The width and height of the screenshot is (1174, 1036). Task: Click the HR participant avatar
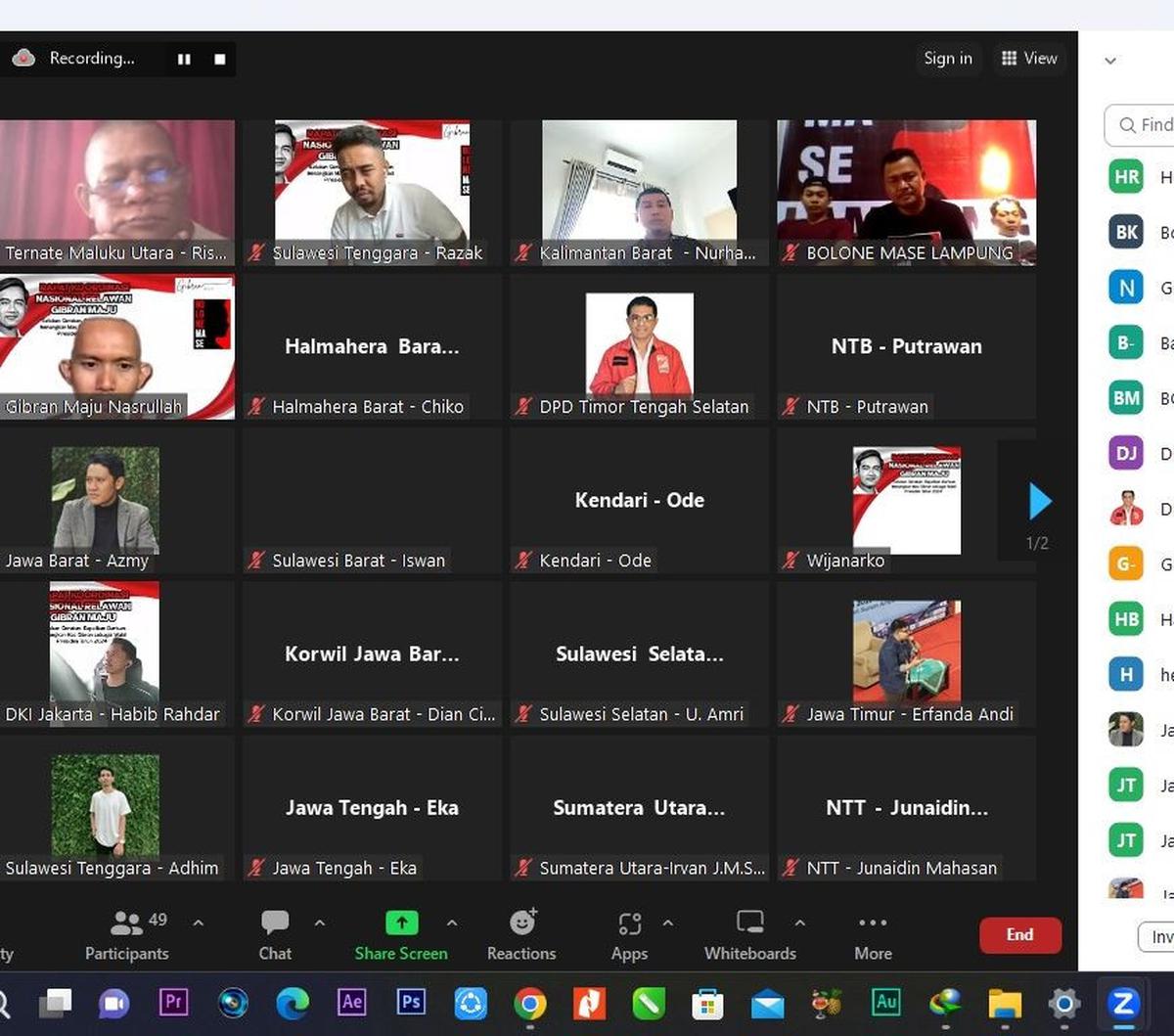[x=1126, y=177]
